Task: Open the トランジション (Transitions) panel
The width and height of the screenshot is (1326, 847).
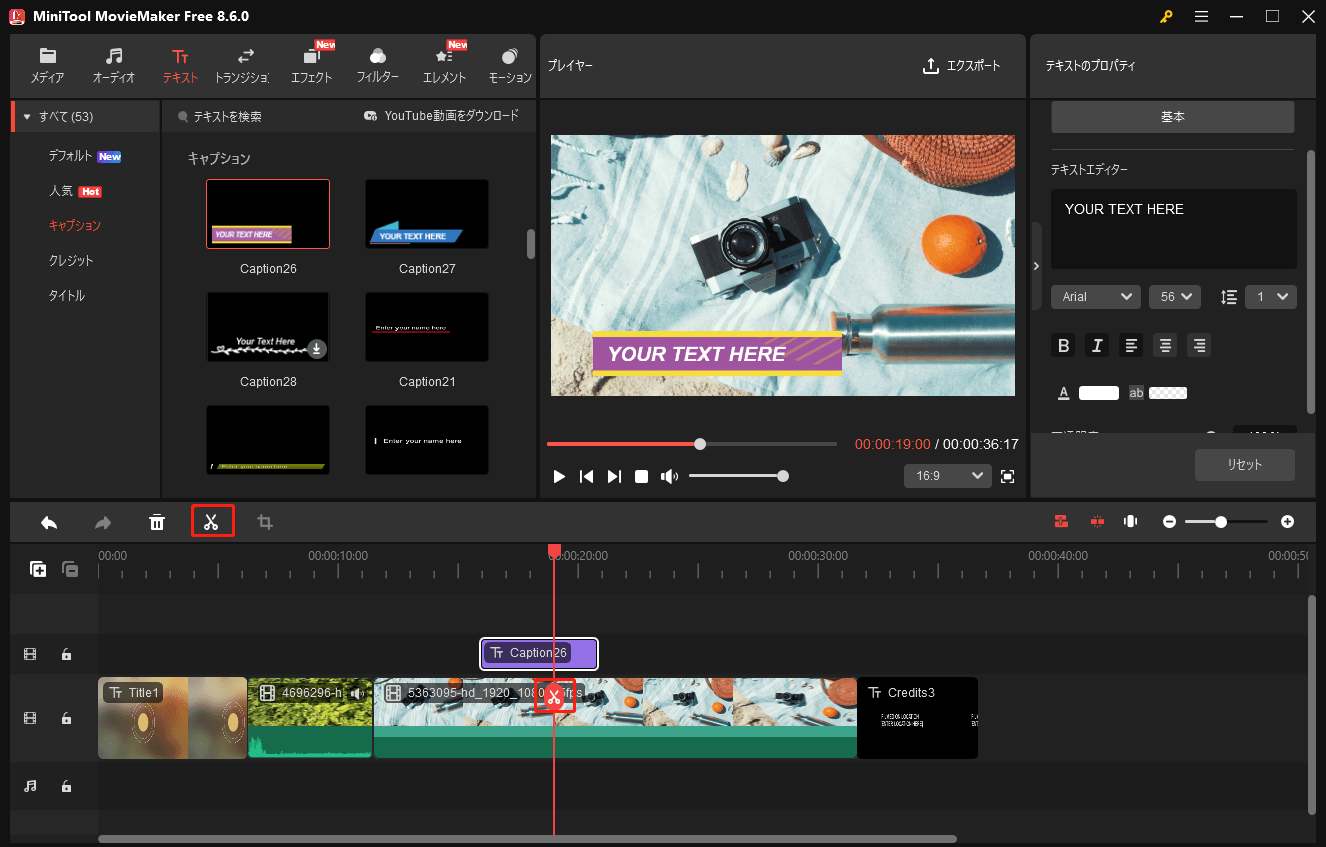Action: click(242, 65)
